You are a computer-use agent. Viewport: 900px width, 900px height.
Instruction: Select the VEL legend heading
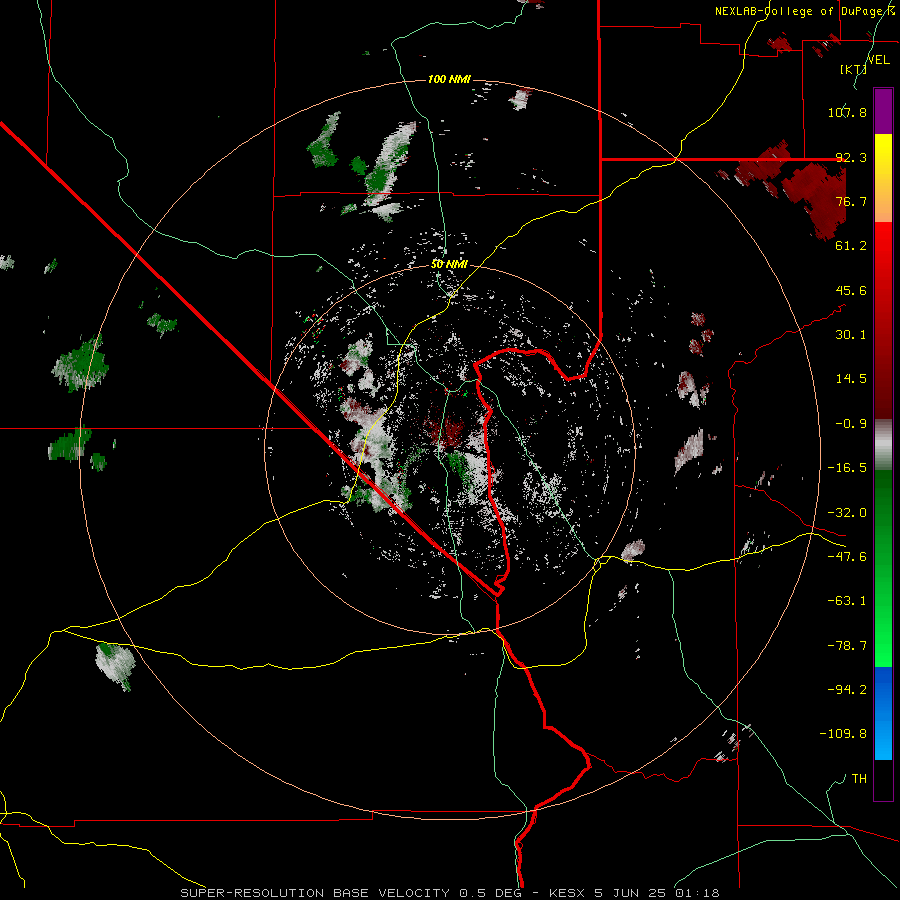click(x=879, y=59)
